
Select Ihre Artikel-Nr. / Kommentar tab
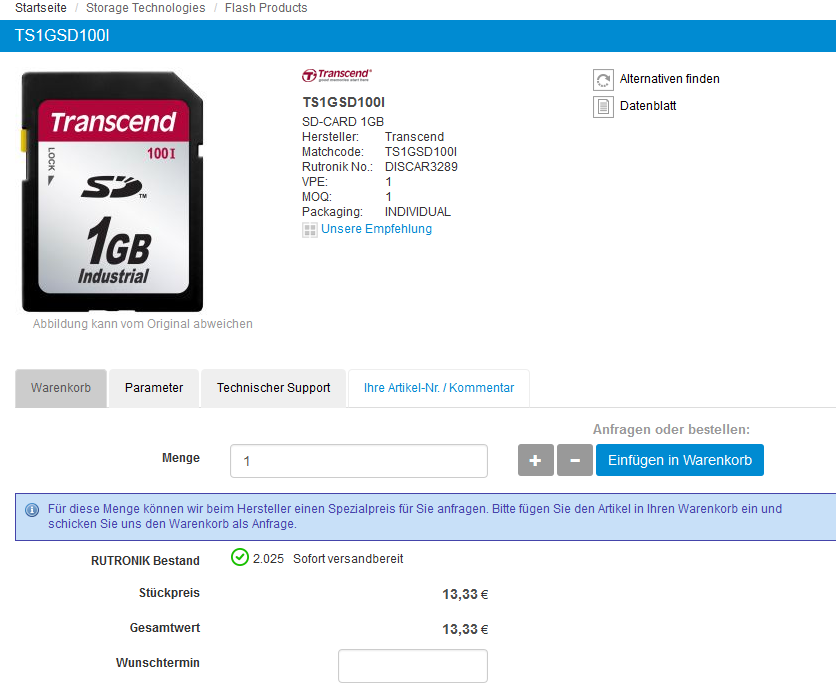click(x=439, y=388)
